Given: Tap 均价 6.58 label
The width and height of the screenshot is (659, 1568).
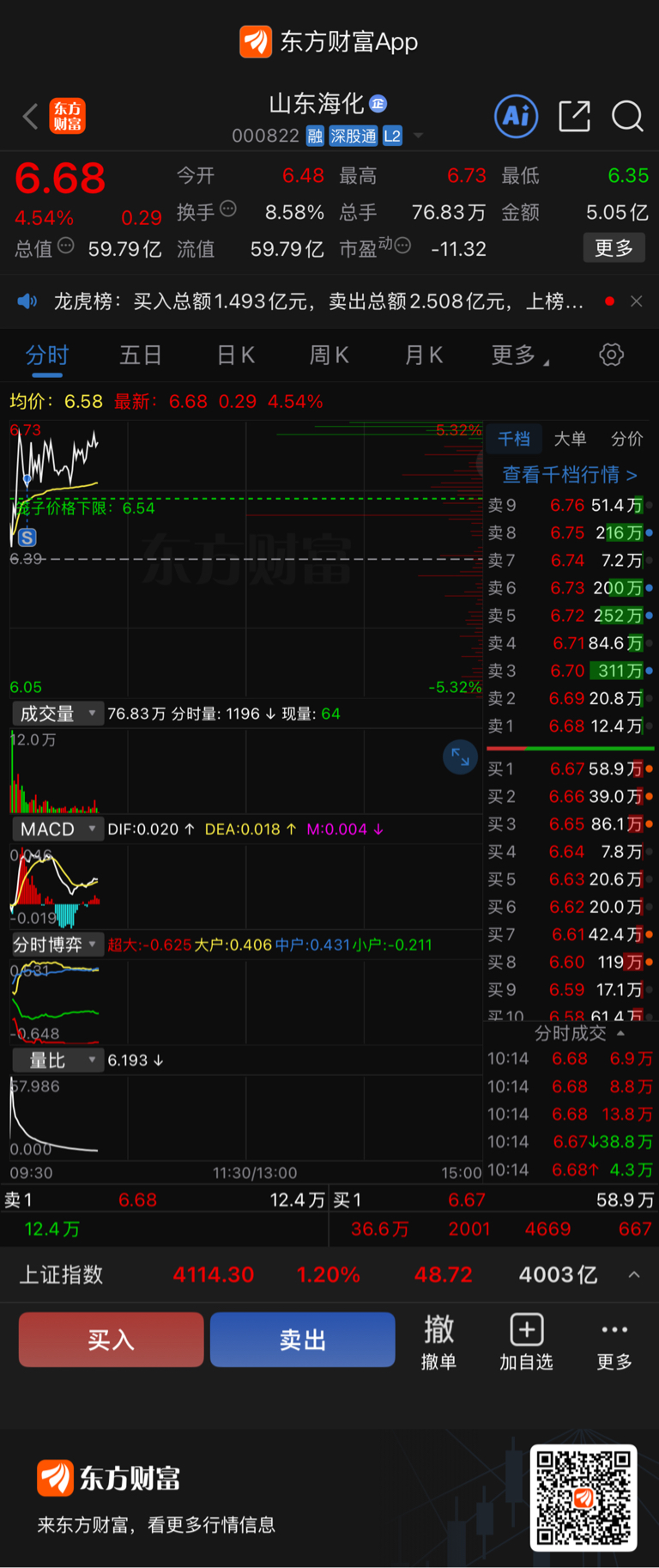Looking at the screenshot, I should pyautogui.click(x=57, y=402).
